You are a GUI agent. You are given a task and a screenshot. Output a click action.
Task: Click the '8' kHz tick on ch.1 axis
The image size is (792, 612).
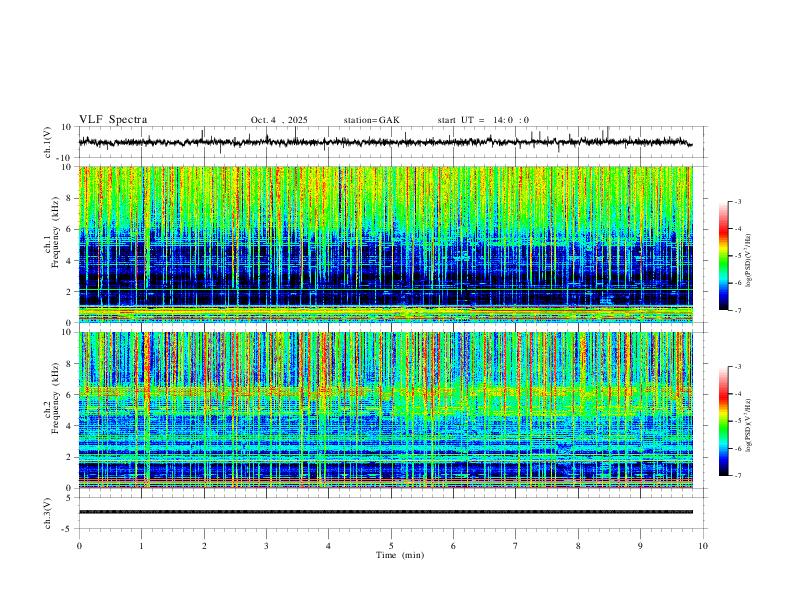point(70,198)
